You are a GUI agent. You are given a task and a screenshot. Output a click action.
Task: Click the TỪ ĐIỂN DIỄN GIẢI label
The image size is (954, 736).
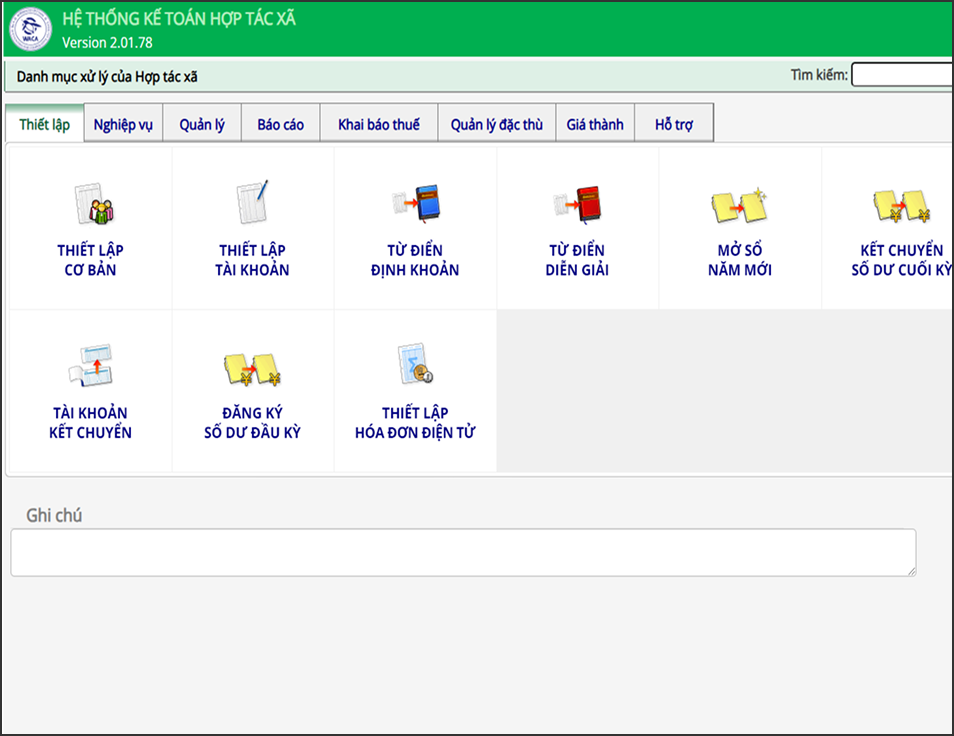point(577,260)
